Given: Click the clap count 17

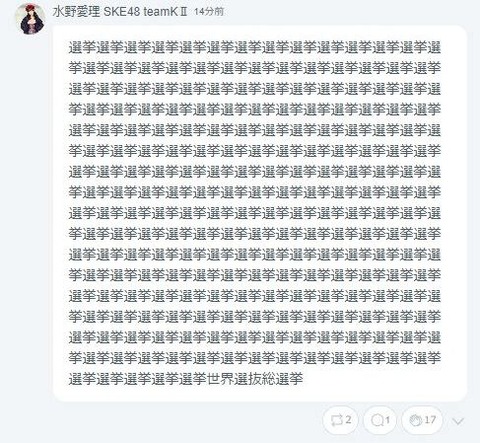Looking at the screenshot, I should [x=430, y=420].
